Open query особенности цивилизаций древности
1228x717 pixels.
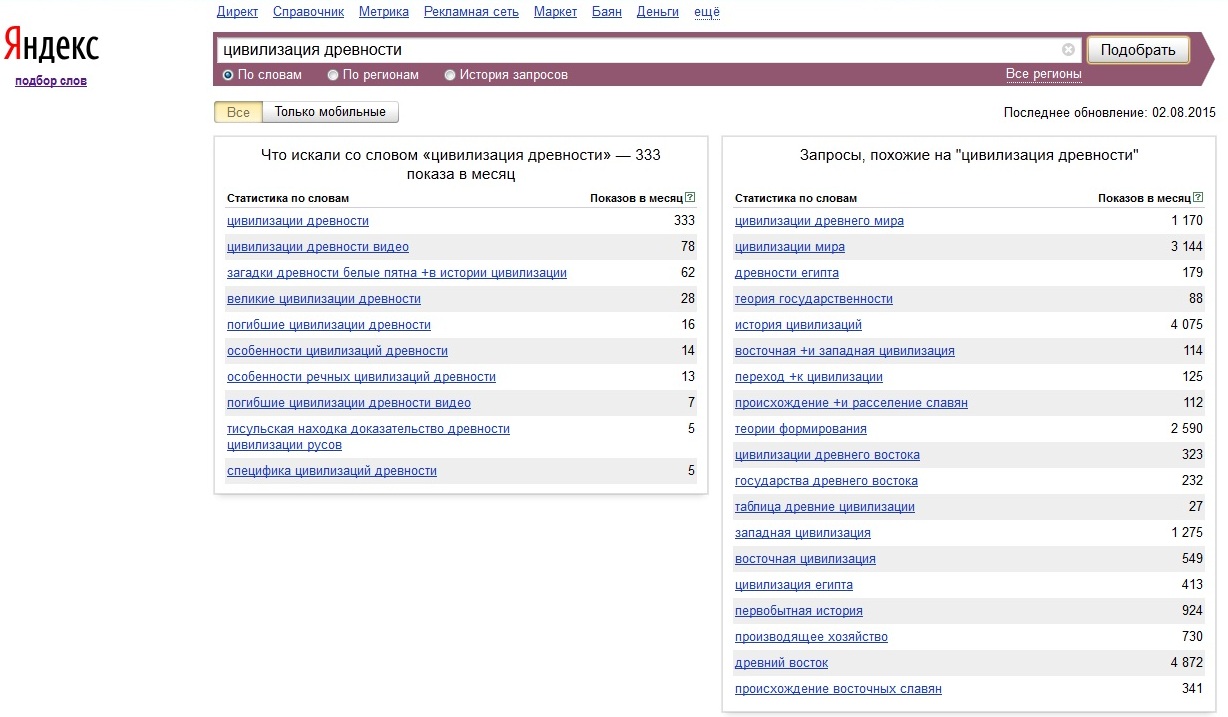(x=337, y=351)
